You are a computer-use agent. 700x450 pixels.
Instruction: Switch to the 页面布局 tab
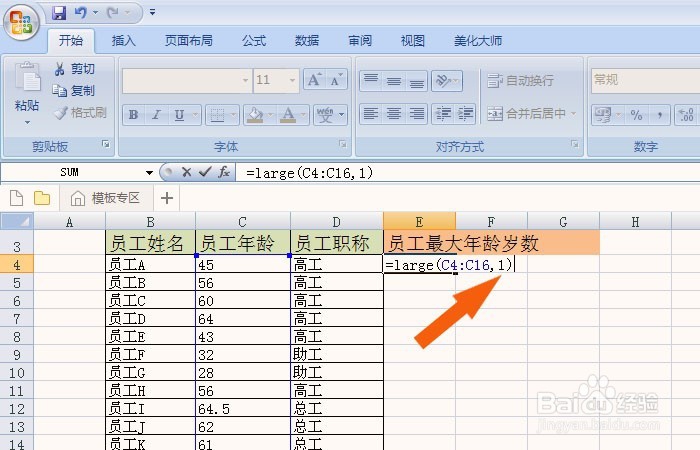coord(188,41)
